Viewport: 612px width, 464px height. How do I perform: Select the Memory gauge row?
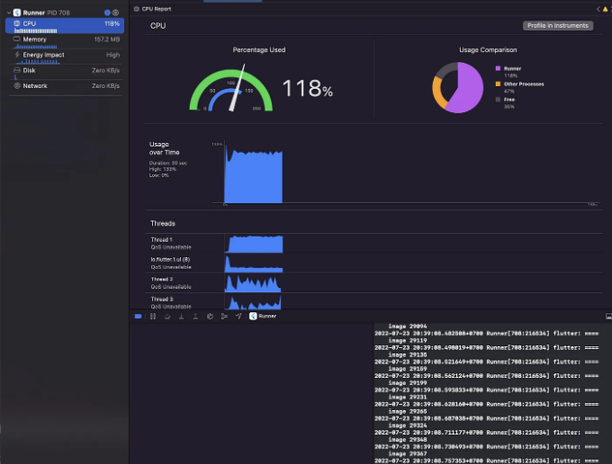coord(65,41)
